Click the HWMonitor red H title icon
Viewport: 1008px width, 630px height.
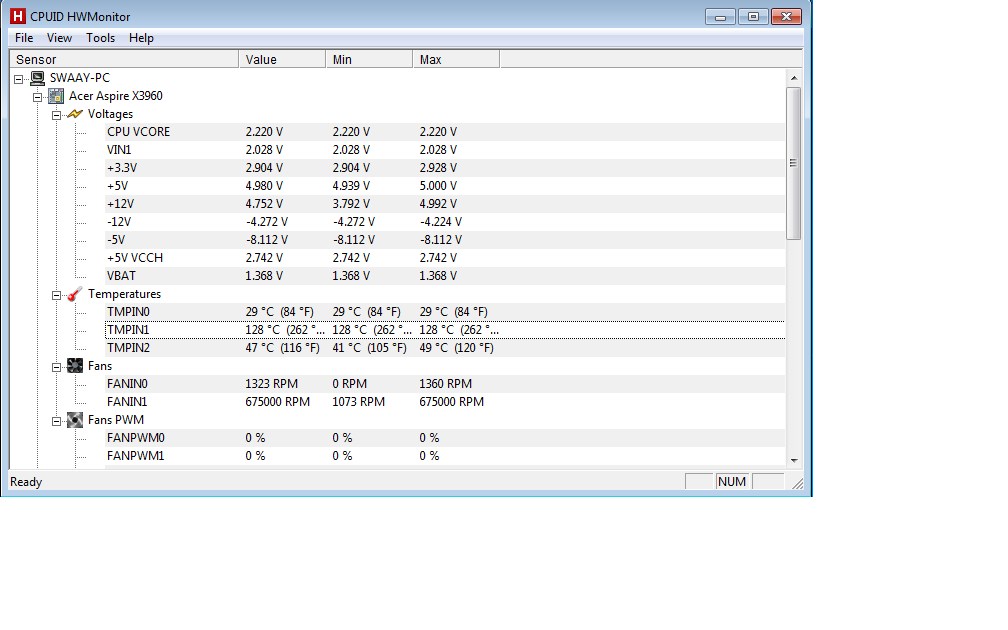pos(18,16)
